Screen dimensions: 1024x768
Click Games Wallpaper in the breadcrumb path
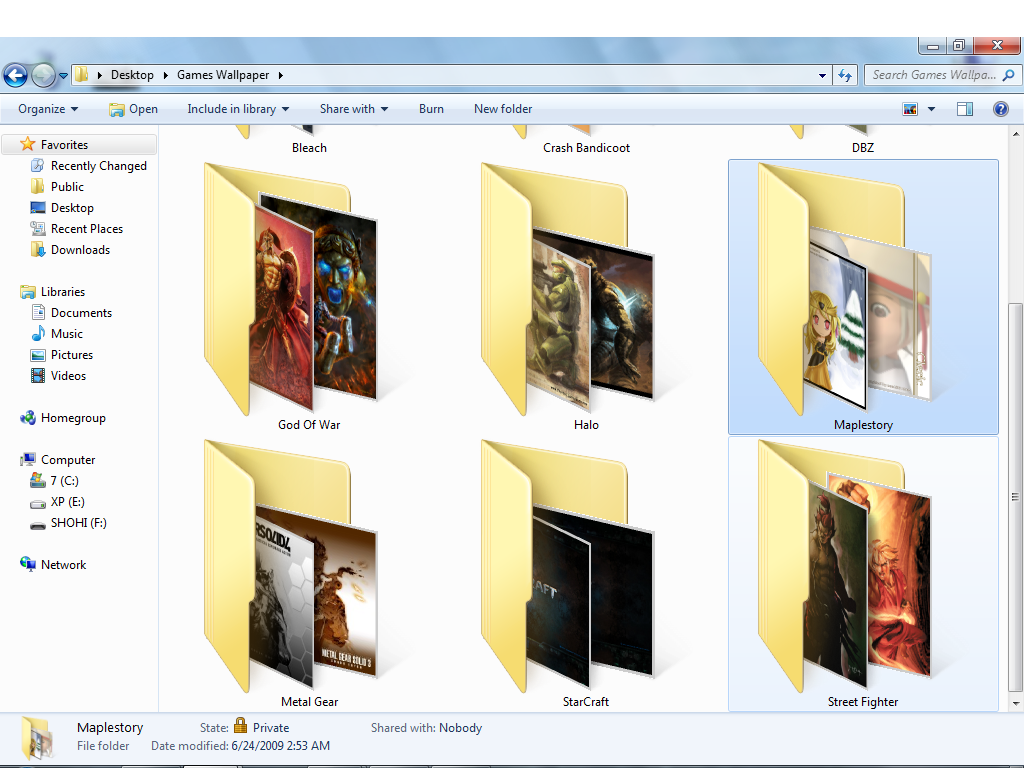point(222,74)
